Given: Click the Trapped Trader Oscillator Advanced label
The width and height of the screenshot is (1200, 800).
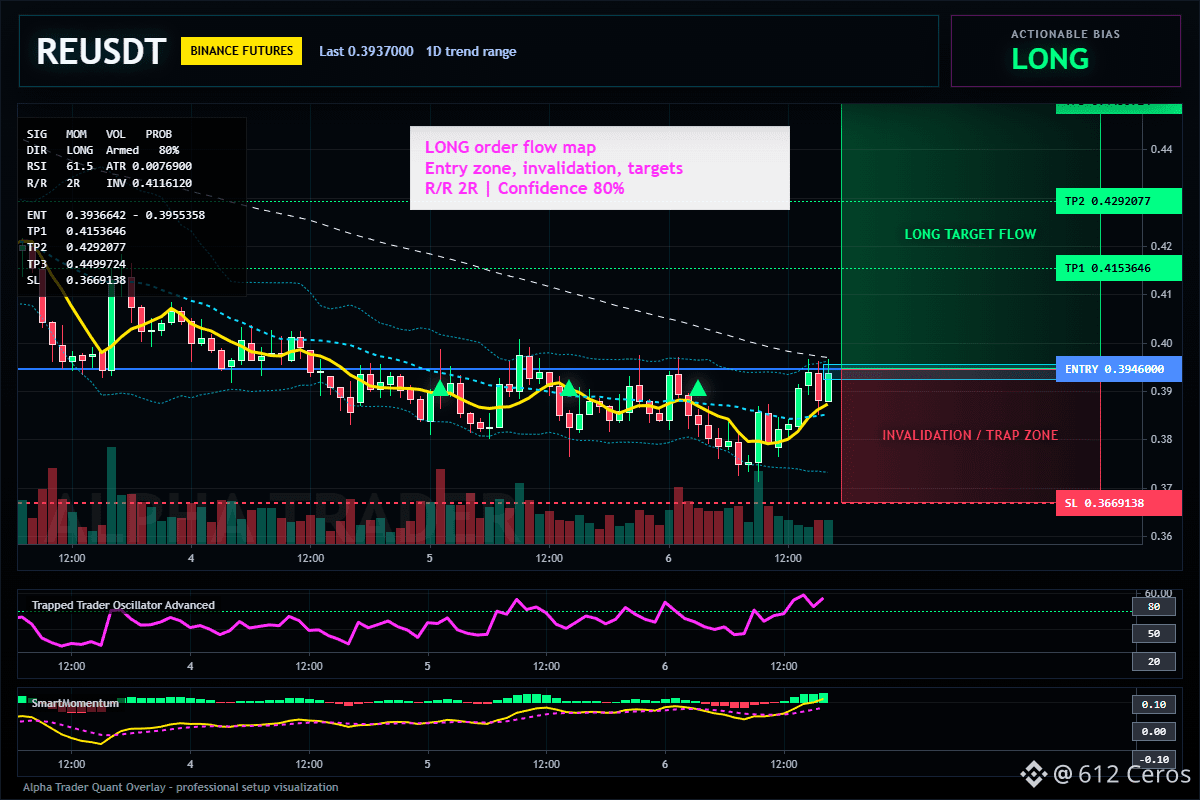Looking at the screenshot, I should 123,605.
